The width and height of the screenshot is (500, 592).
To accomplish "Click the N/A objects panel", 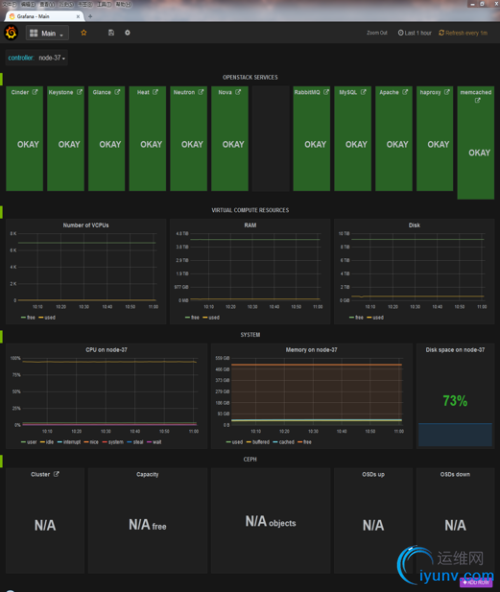I will pyautogui.click(x=270, y=522).
